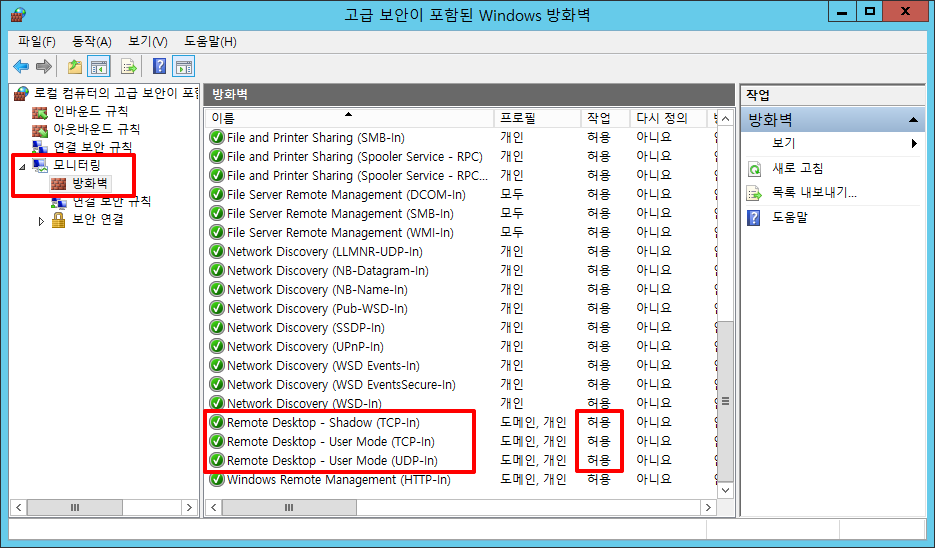The image size is (935, 548).
Task: Click the brick wall icon of 방화벽 tree node
Action: (58, 183)
